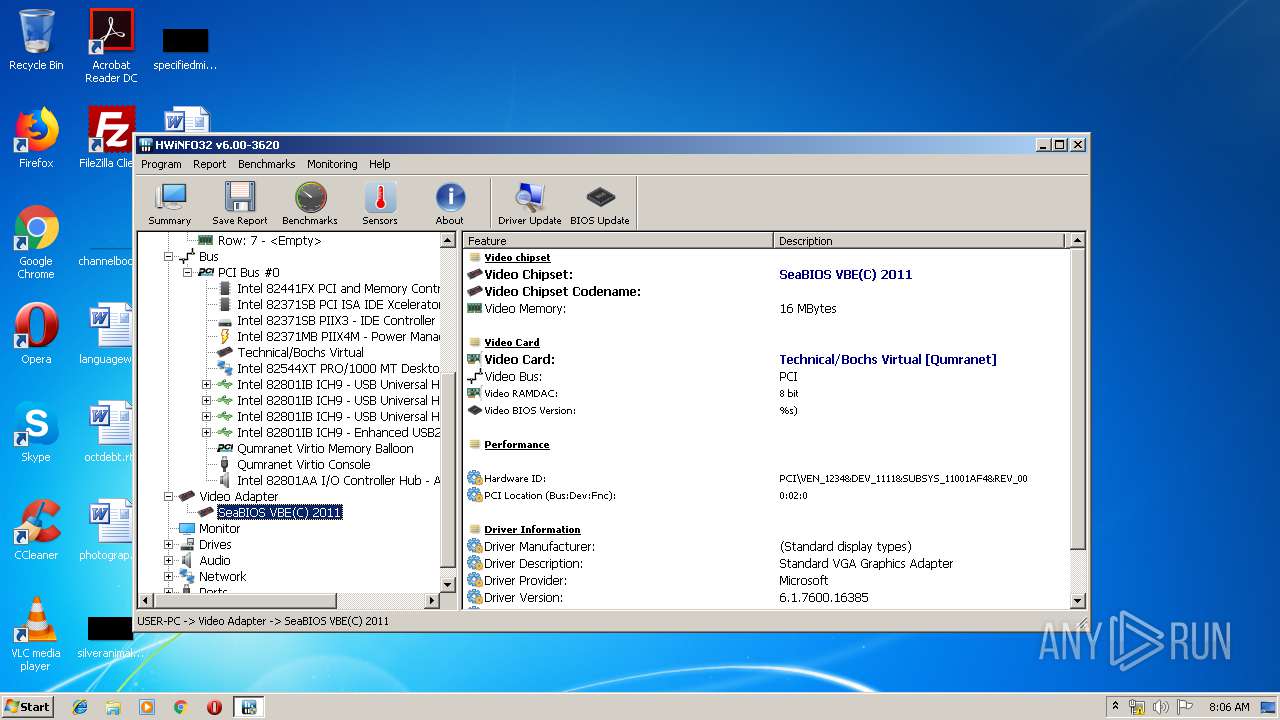Click scroll-up arrow of details pane
The image size is (1280, 720).
pyautogui.click(x=1077, y=241)
